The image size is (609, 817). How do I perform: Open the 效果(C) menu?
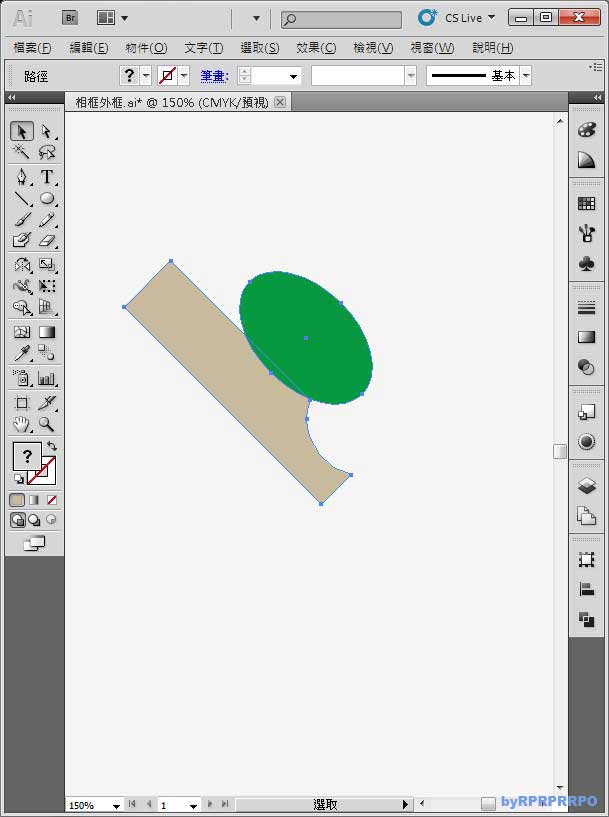(x=316, y=48)
